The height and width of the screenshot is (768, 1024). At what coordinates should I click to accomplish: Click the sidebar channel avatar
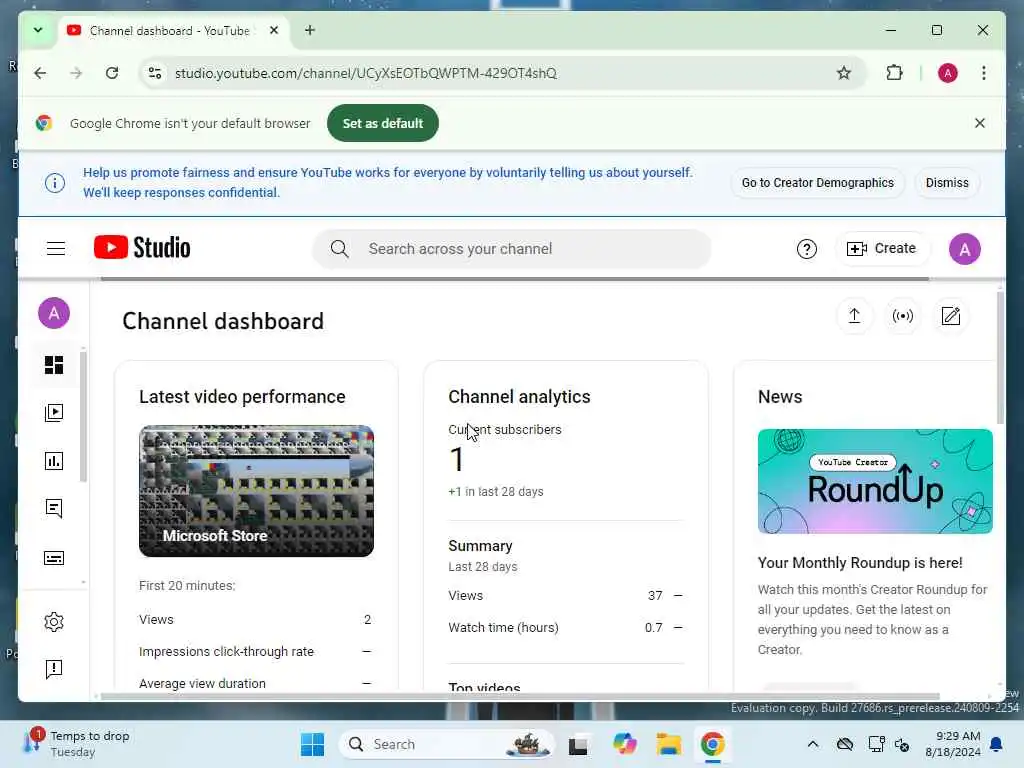54,313
